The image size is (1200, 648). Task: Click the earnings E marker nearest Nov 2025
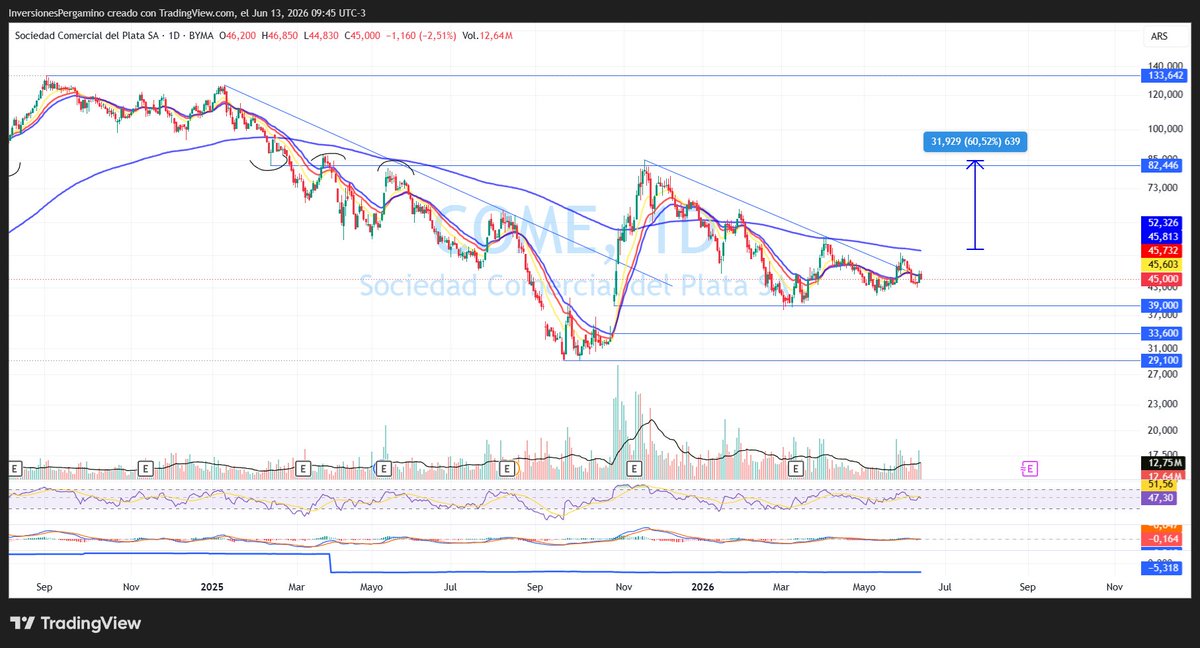(634, 468)
